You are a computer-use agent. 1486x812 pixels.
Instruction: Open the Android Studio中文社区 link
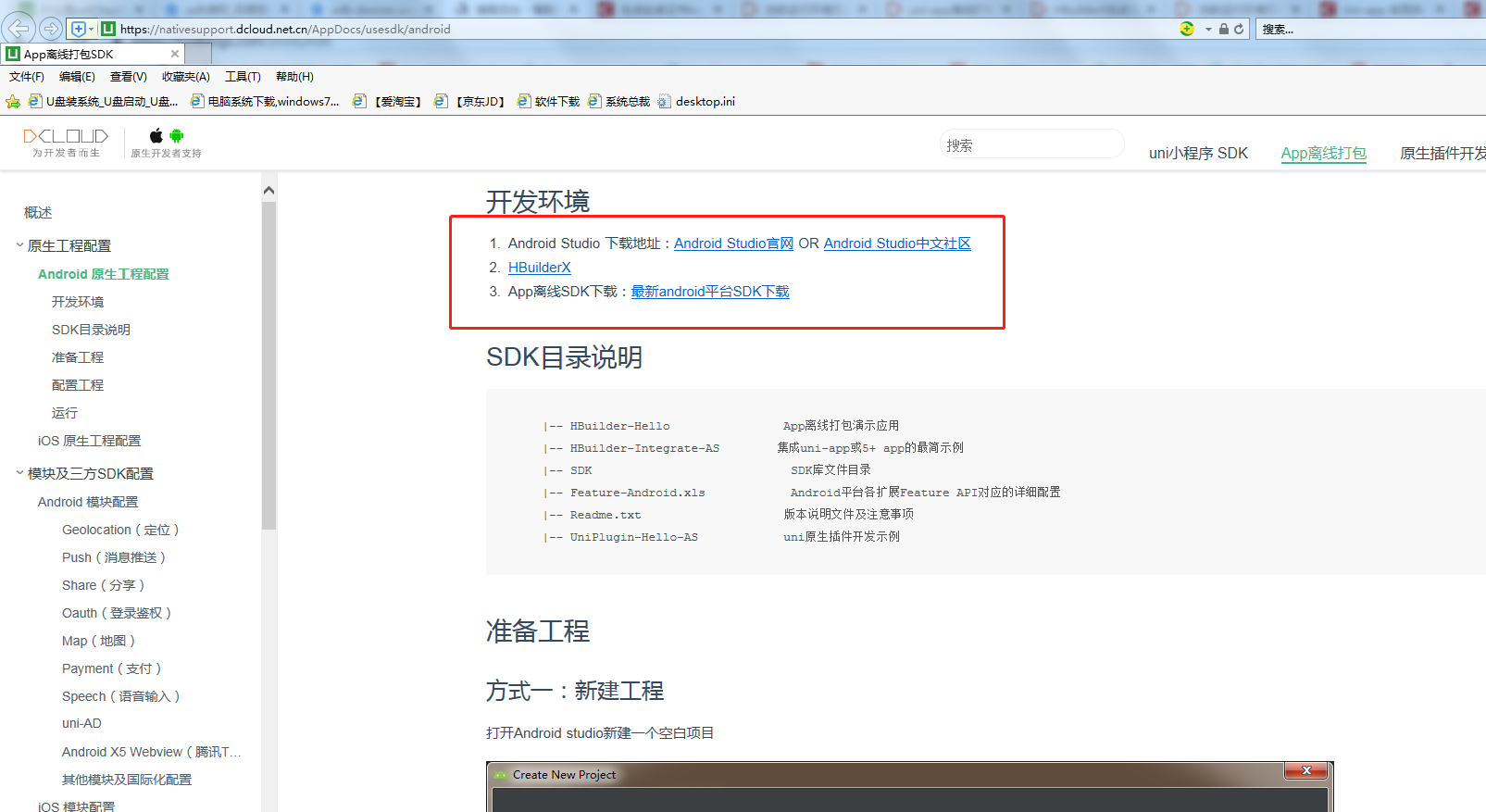pos(897,244)
